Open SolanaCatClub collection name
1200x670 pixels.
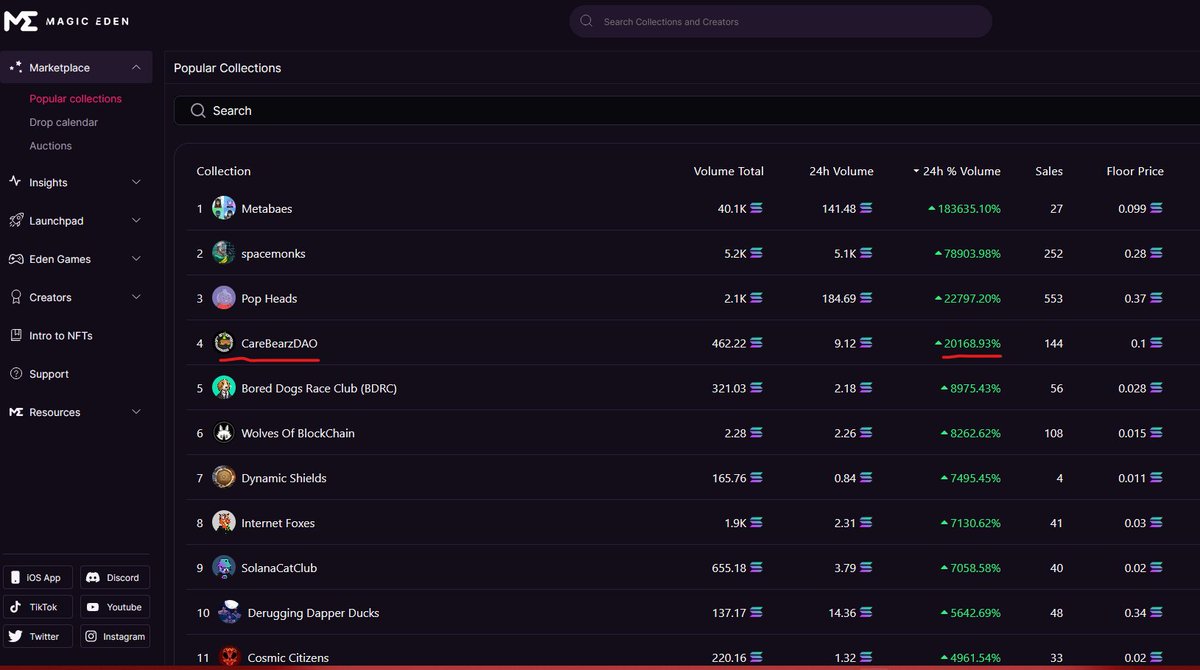tap(279, 568)
